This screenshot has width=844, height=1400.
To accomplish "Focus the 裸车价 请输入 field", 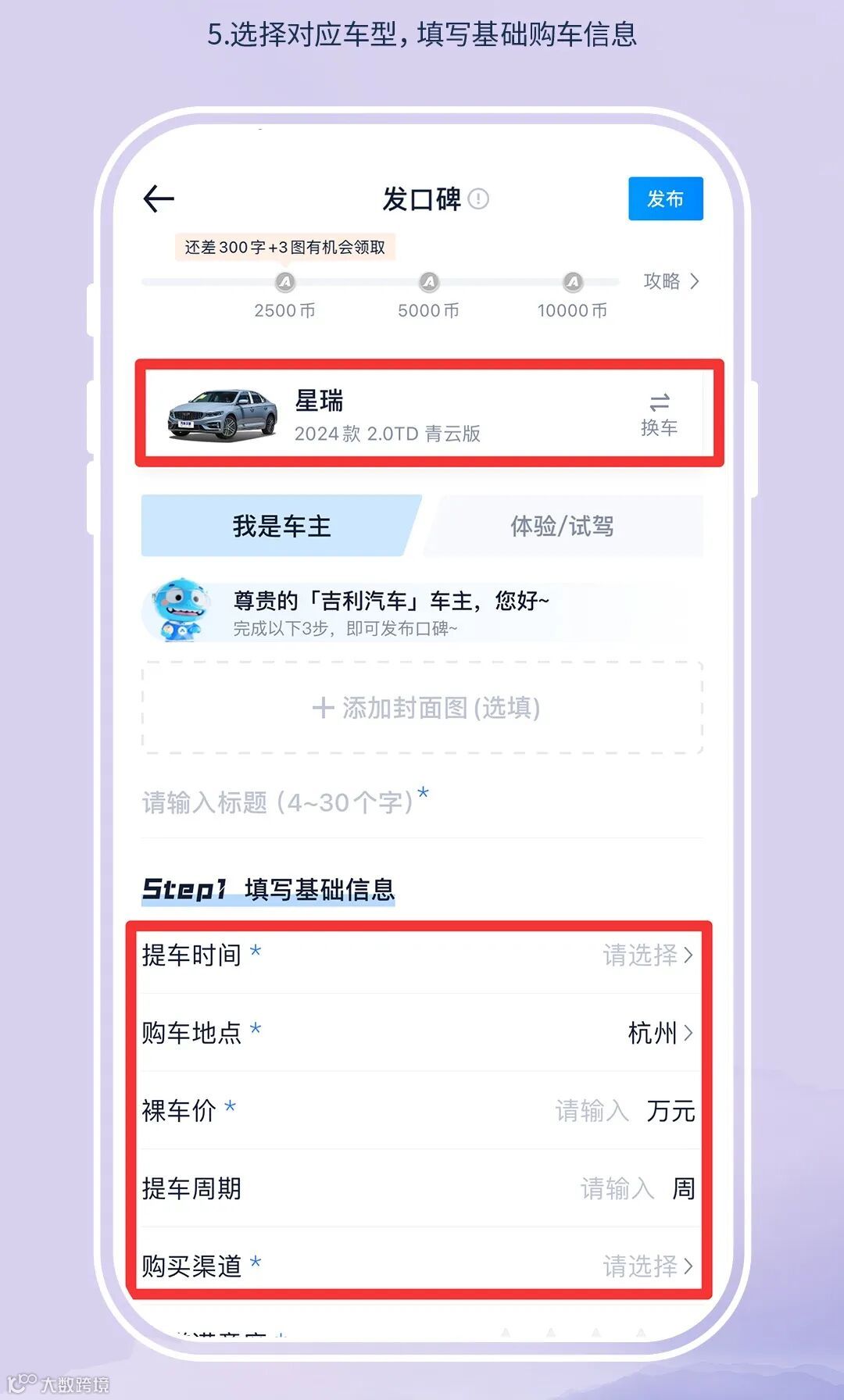I will point(592,1110).
